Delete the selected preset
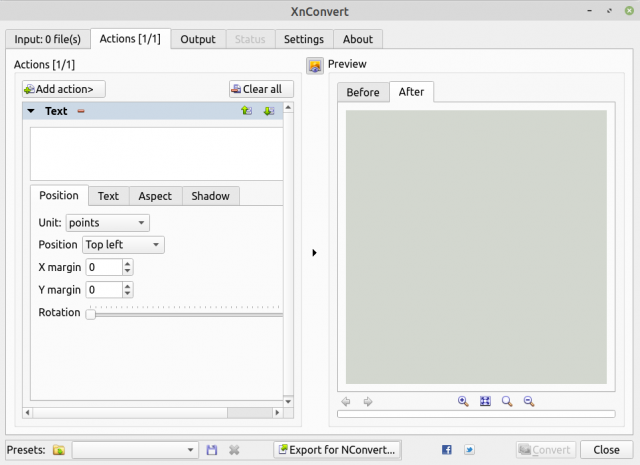This screenshot has width=640, height=465. click(234, 450)
